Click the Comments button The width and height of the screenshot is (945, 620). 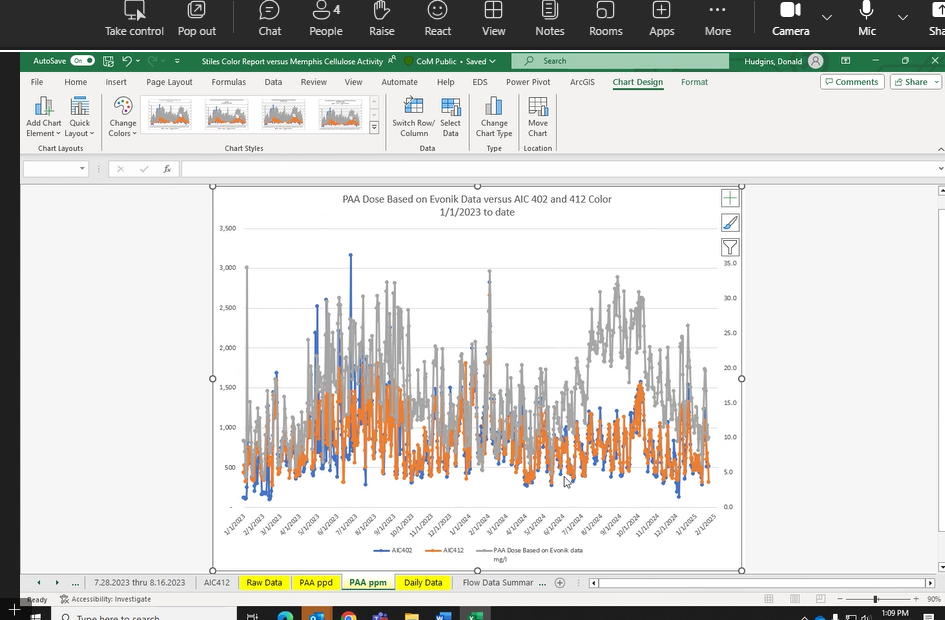click(852, 82)
